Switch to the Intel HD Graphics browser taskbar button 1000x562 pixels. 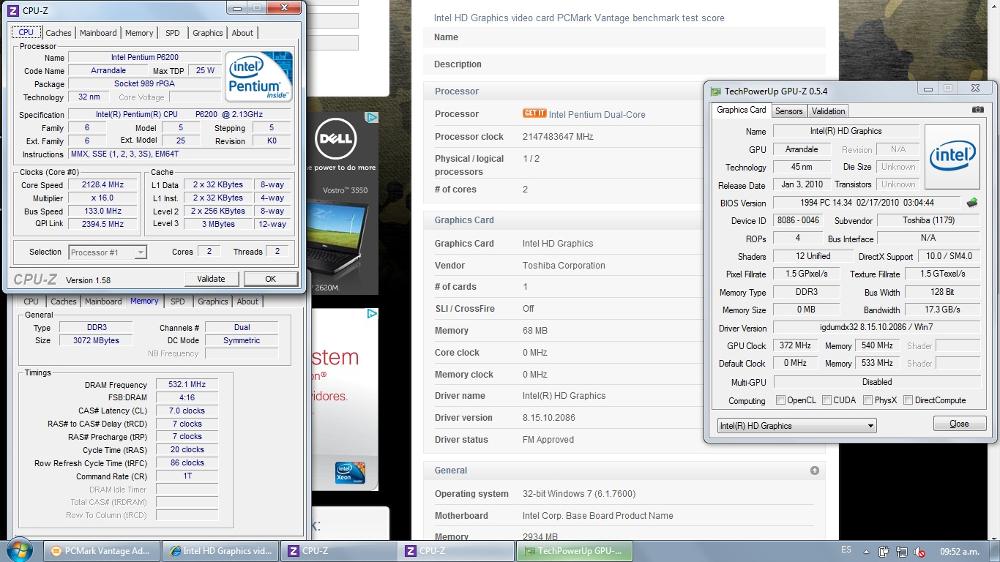coord(221,551)
